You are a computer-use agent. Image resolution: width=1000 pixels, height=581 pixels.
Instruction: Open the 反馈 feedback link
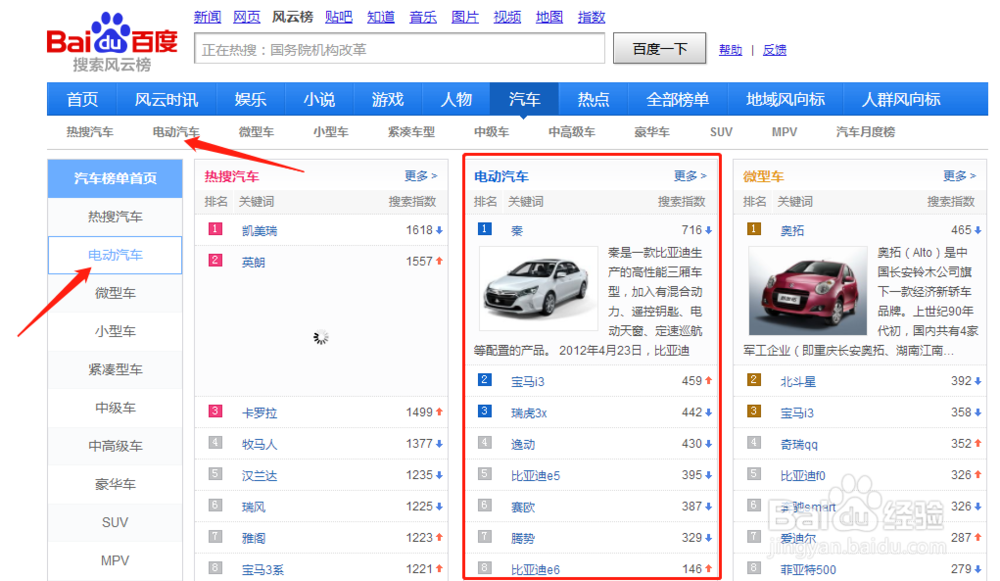pyautogui.click(x=774, y=50)
